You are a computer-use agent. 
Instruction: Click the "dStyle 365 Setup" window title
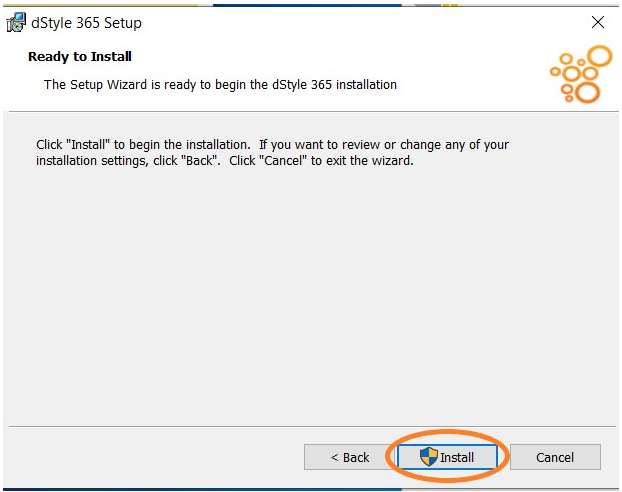tap(86, 23)
